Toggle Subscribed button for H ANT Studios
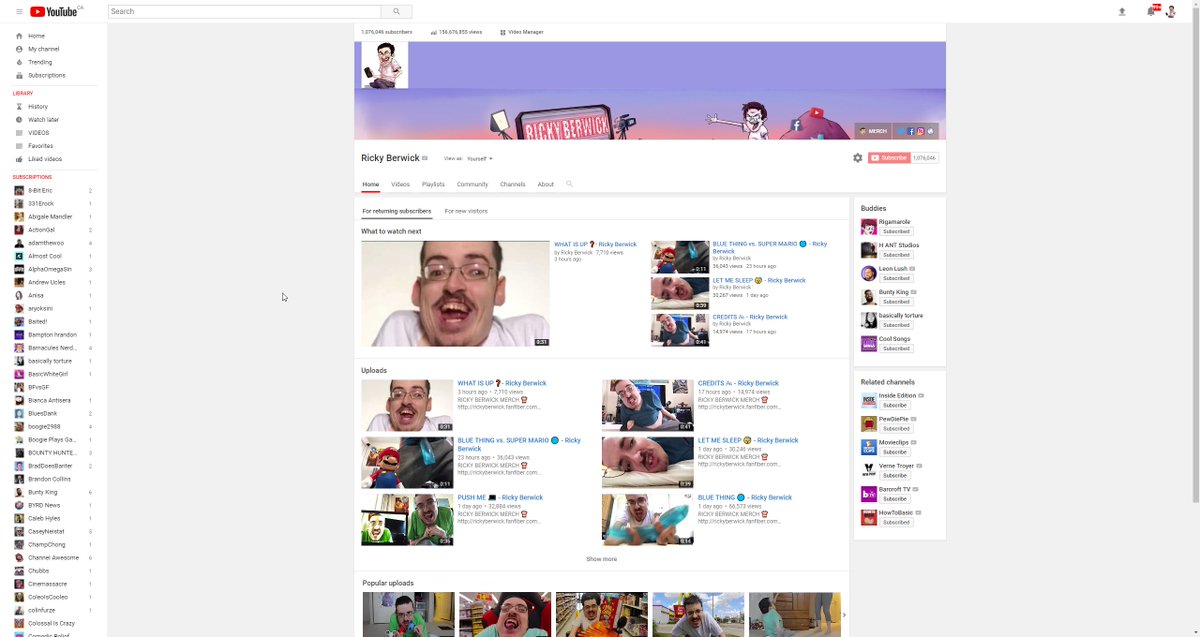The image size is (1200, 637). click(x=896, y=255)
